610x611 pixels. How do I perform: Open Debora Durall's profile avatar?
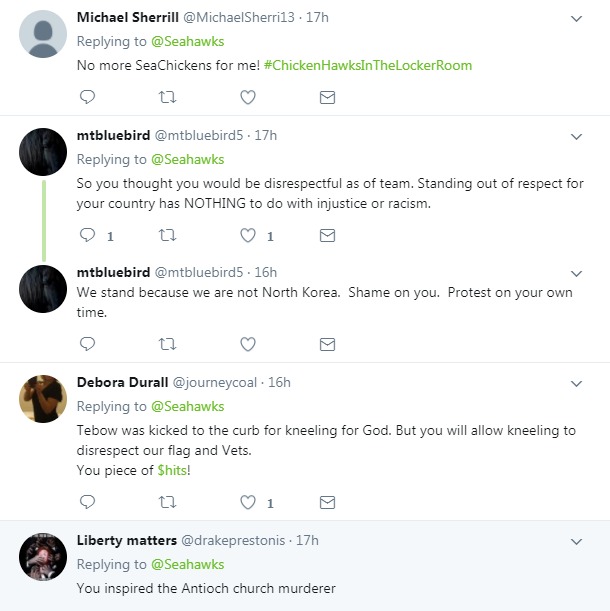point(43,399)
